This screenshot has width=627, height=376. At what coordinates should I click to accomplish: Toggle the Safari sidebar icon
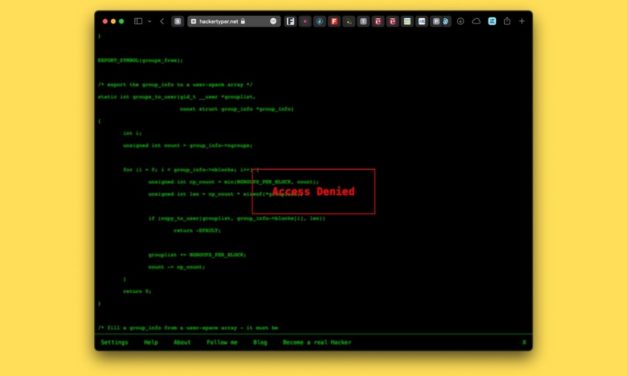tap(138, 21)
